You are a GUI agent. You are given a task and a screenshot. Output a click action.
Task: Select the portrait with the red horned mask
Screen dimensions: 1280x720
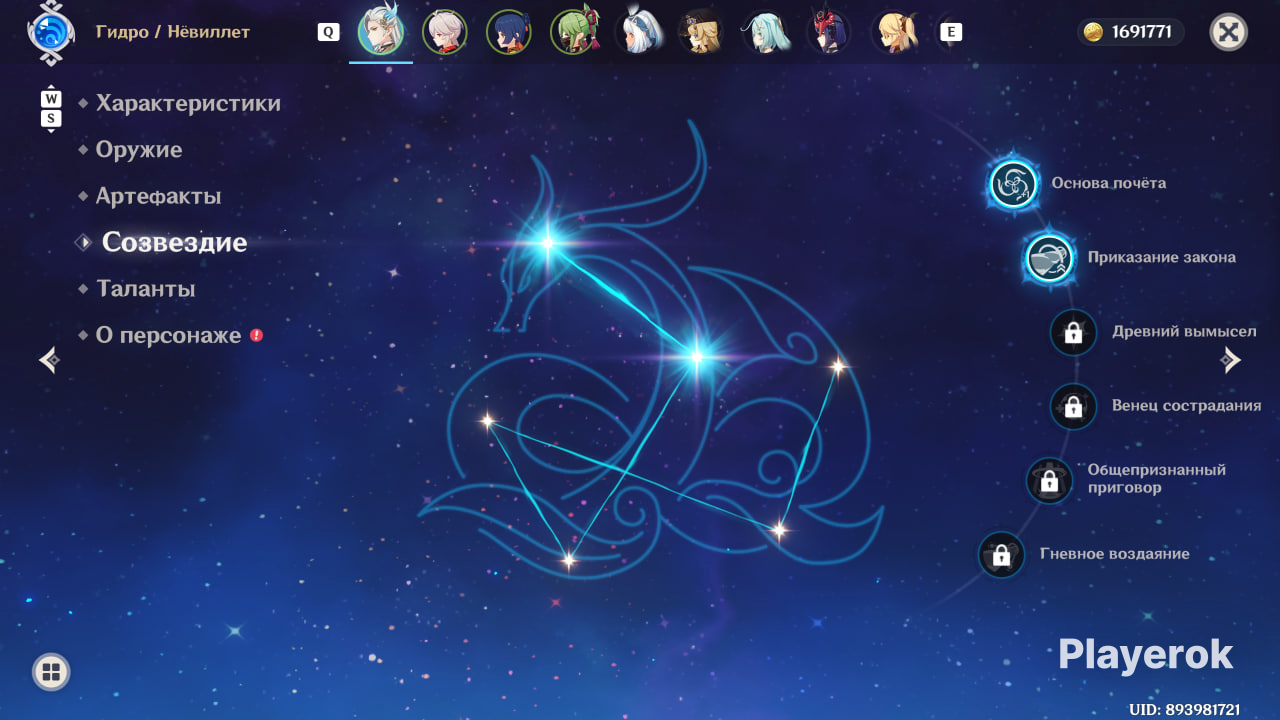point(829,33)
